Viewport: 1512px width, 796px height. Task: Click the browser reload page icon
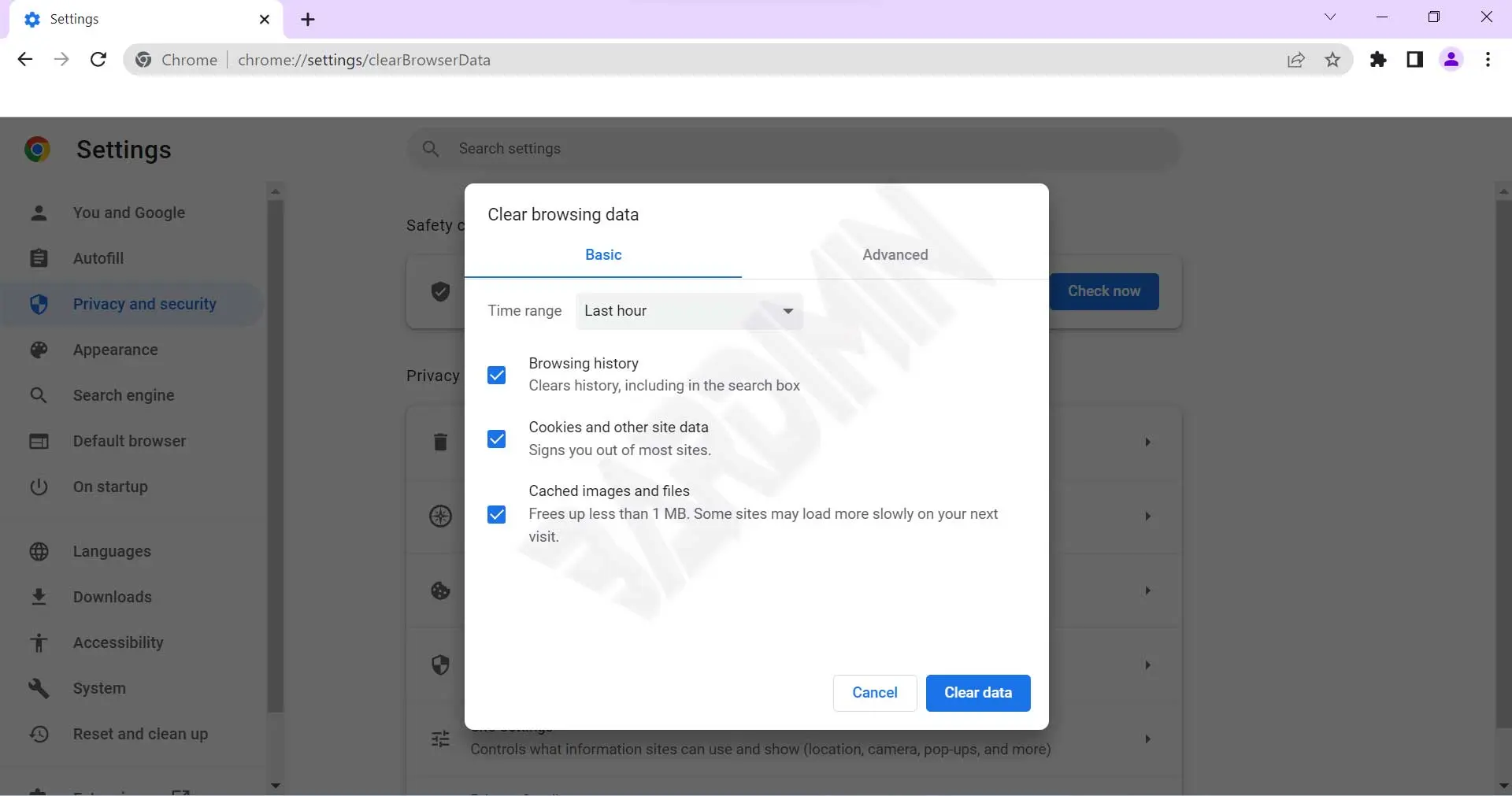pos(98,60)
